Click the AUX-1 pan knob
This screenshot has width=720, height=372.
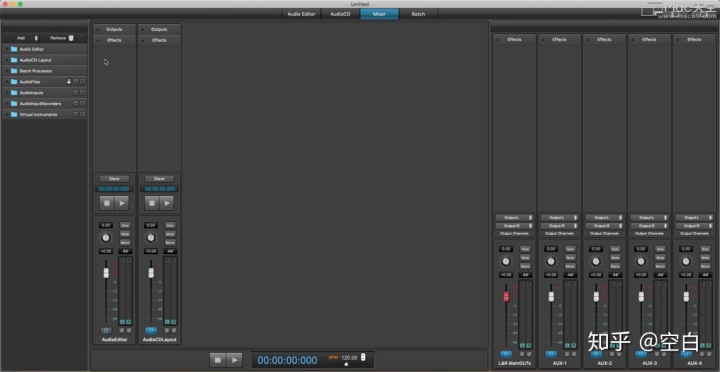[551, 261]
